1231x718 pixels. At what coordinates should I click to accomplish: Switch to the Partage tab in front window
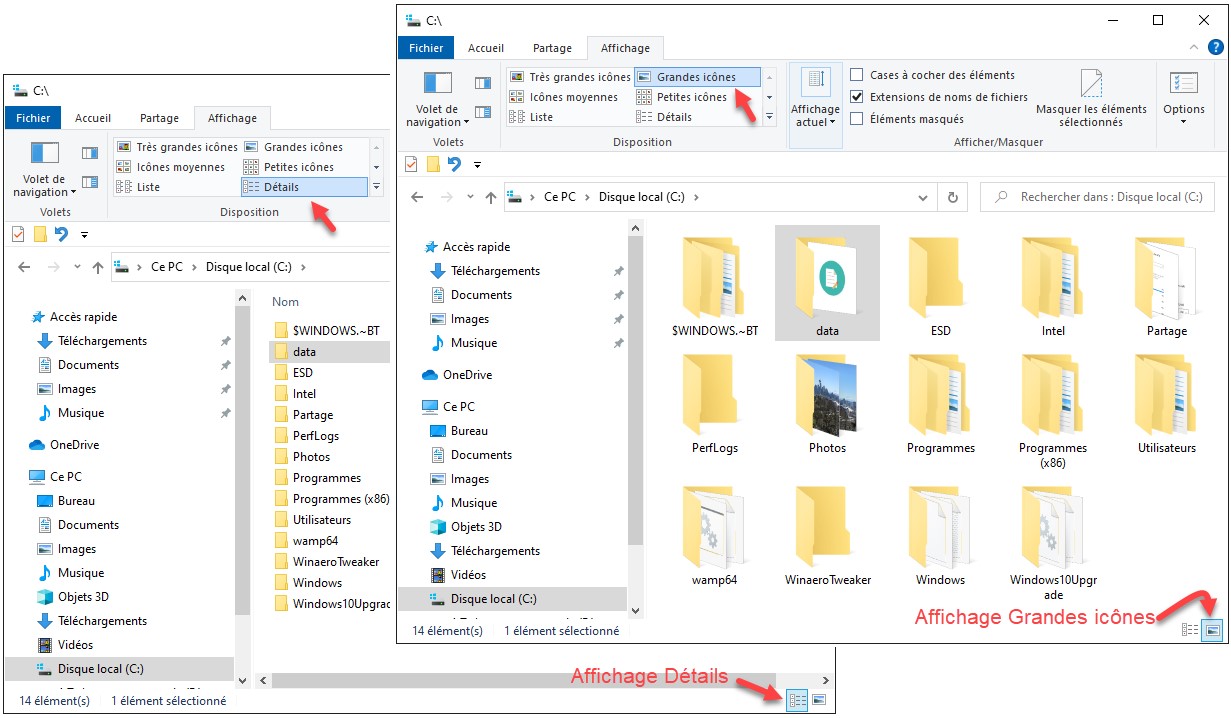pos(552,48)
